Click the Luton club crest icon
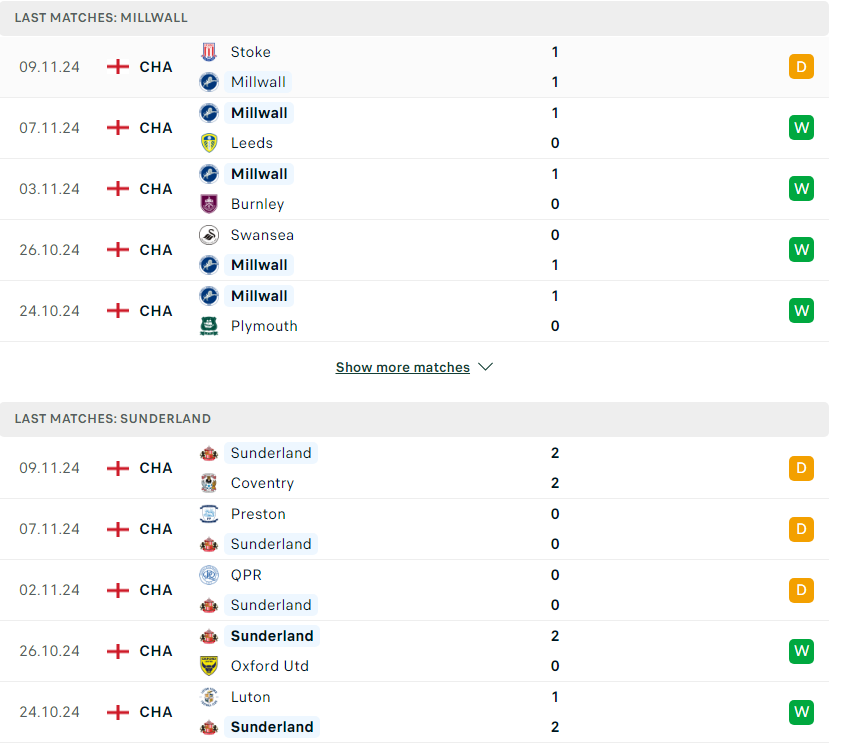Image resolution: width=841 pixels, height=743 pixels. point(209,697)
